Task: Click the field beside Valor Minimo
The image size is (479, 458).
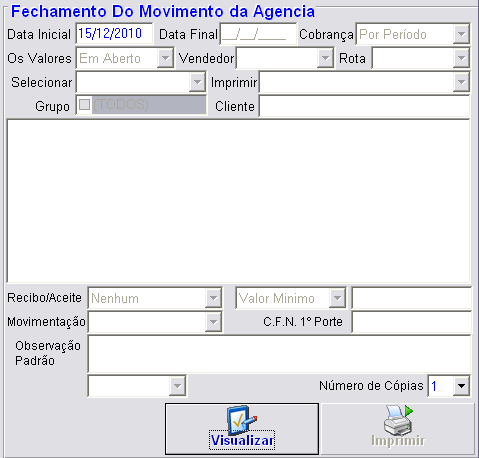Action: 412,298
